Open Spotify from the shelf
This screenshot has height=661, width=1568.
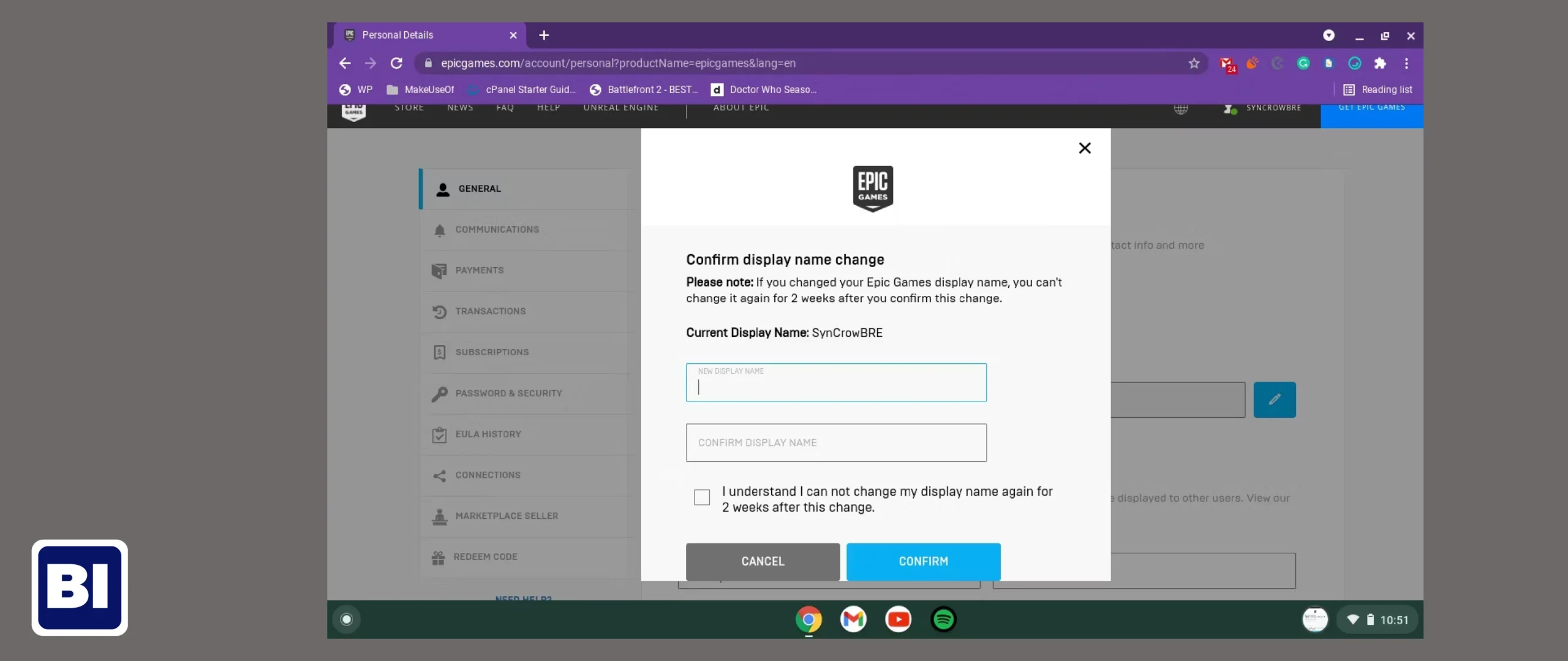pos(943,619)
